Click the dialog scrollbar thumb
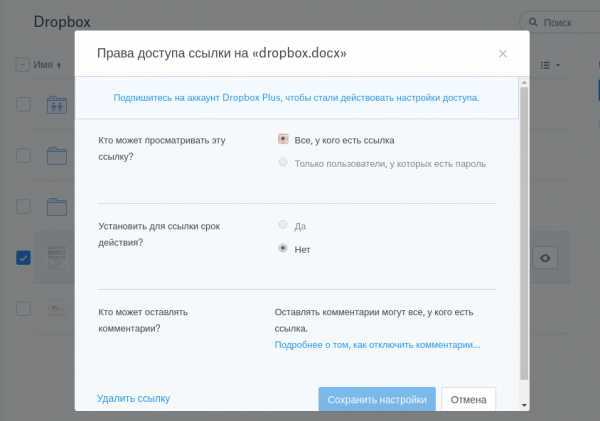This screenshot has height=421, width=600. 524,233
